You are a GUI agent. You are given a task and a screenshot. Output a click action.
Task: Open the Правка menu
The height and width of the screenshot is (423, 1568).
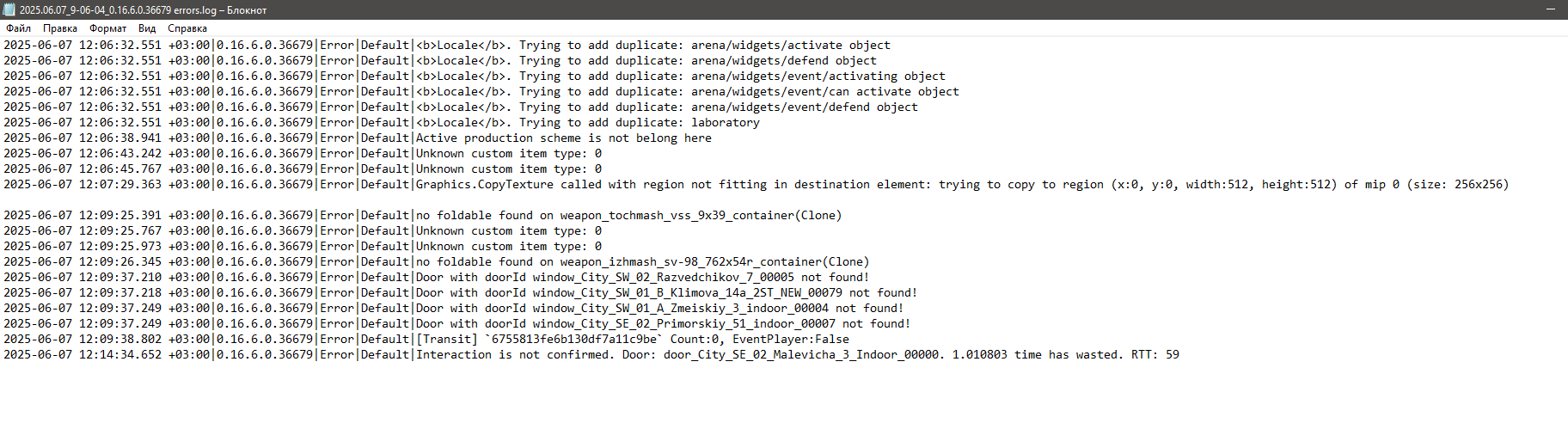(x=60, y=28)
